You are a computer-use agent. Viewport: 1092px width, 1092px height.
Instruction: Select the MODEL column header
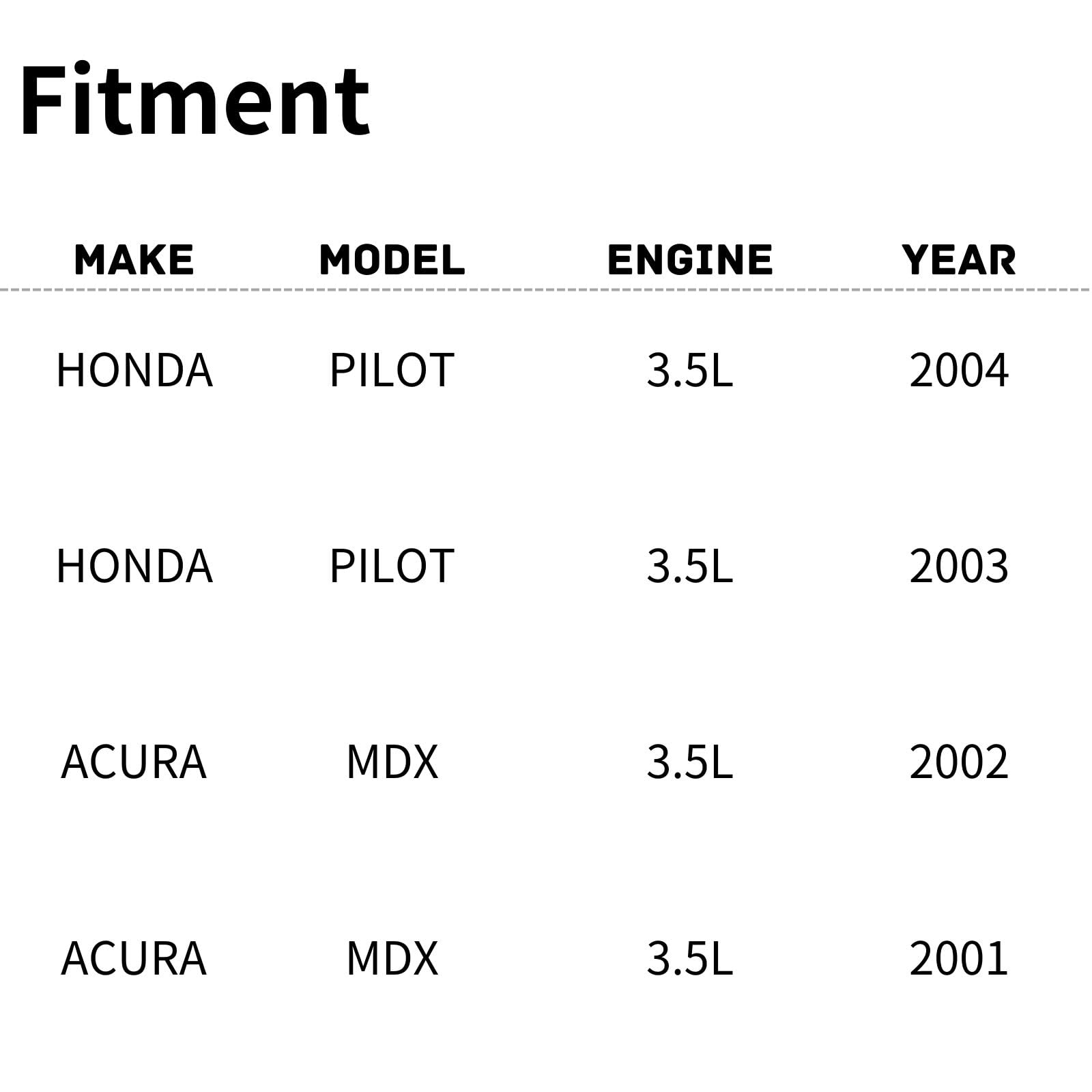pyautogui.click(x=392, y=260)
